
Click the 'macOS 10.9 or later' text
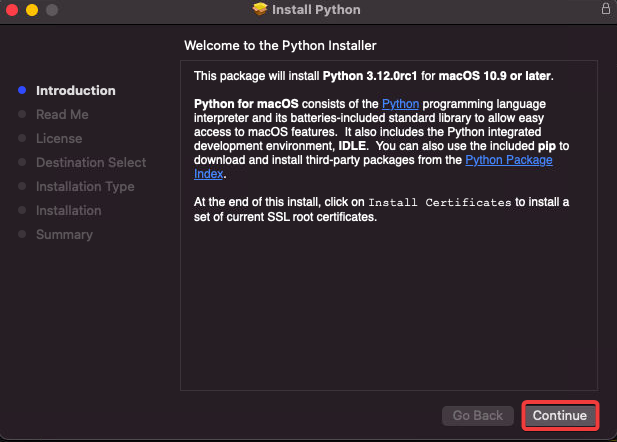(x=495, y=76)
